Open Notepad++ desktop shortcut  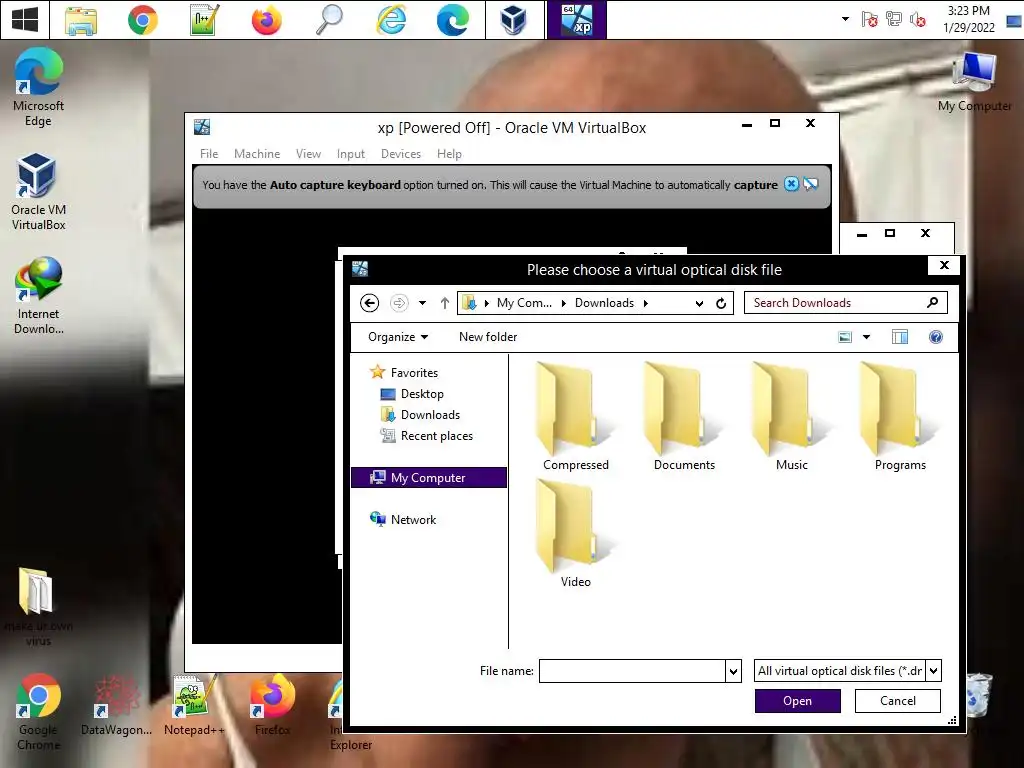[x=194, y=705]
